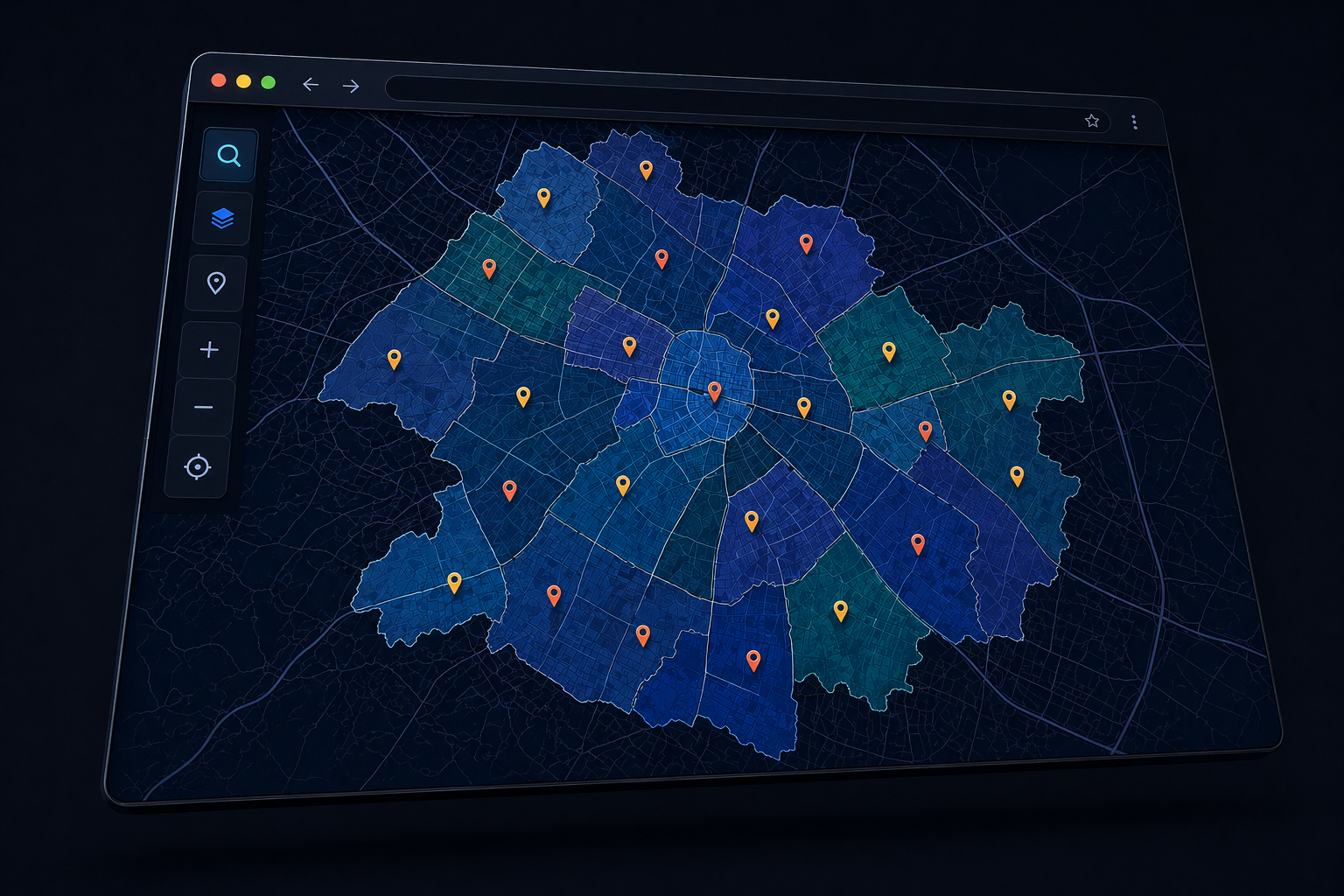Click the southernmost red map pin
Screen dimensions: 1344x896
pos(753,659)
